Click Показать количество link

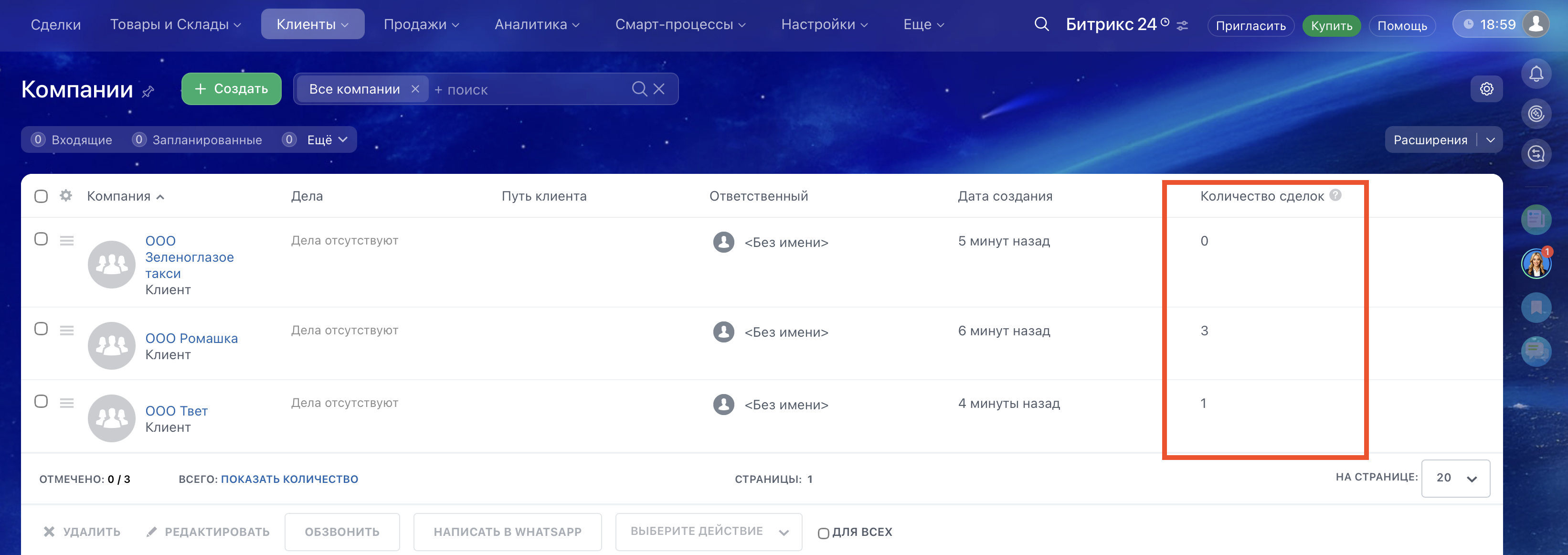[289, 479]
